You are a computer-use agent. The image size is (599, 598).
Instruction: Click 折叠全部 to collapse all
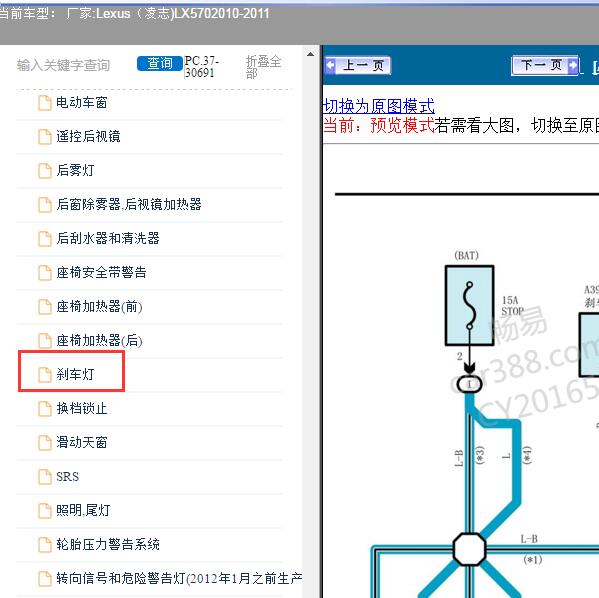[x=263, y=67]
